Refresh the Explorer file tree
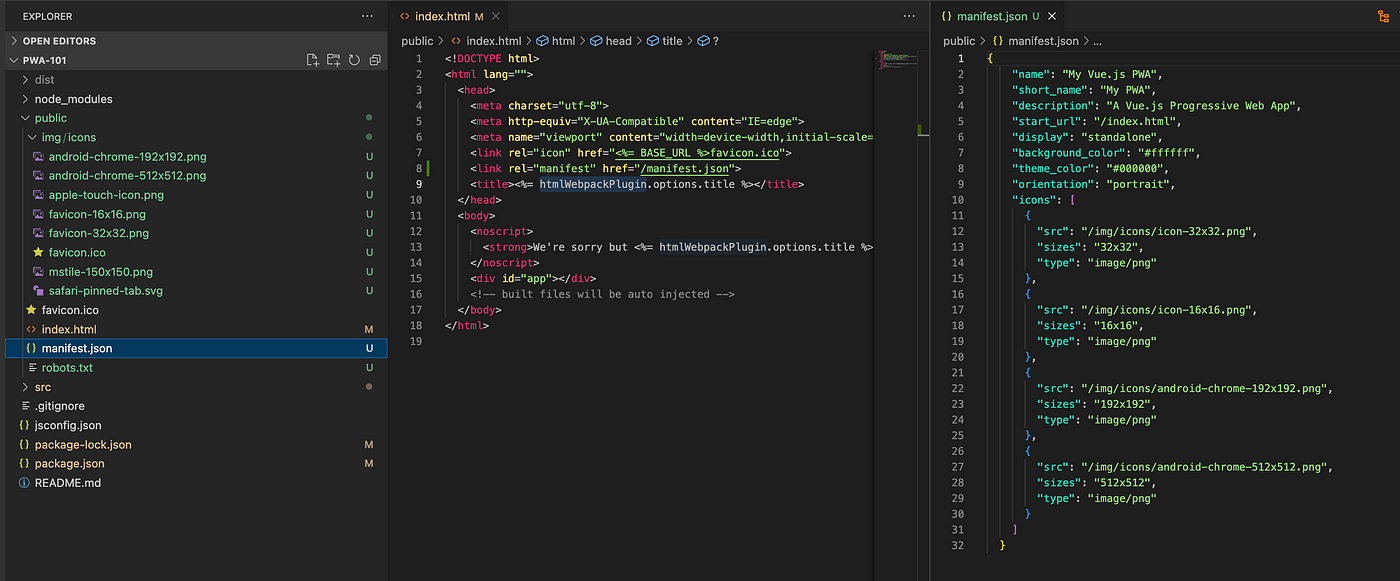 click(x=354, y=60)
